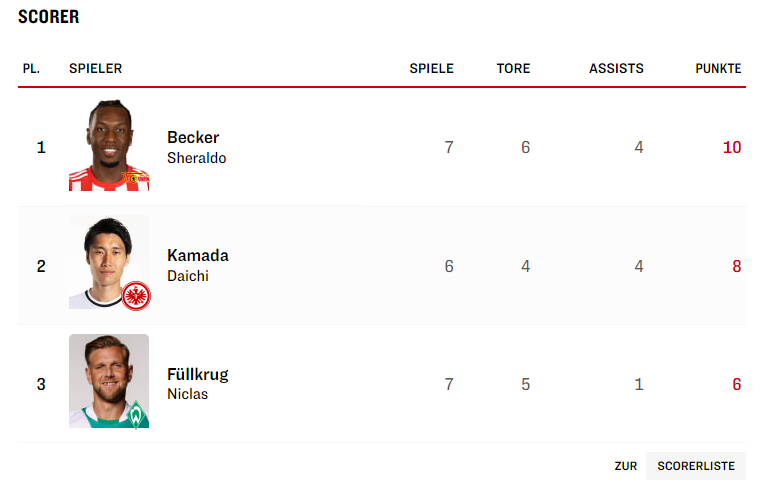Click Daichi Kamada's player photo
The image size is (763, 487).
click(x=108, y=262)
